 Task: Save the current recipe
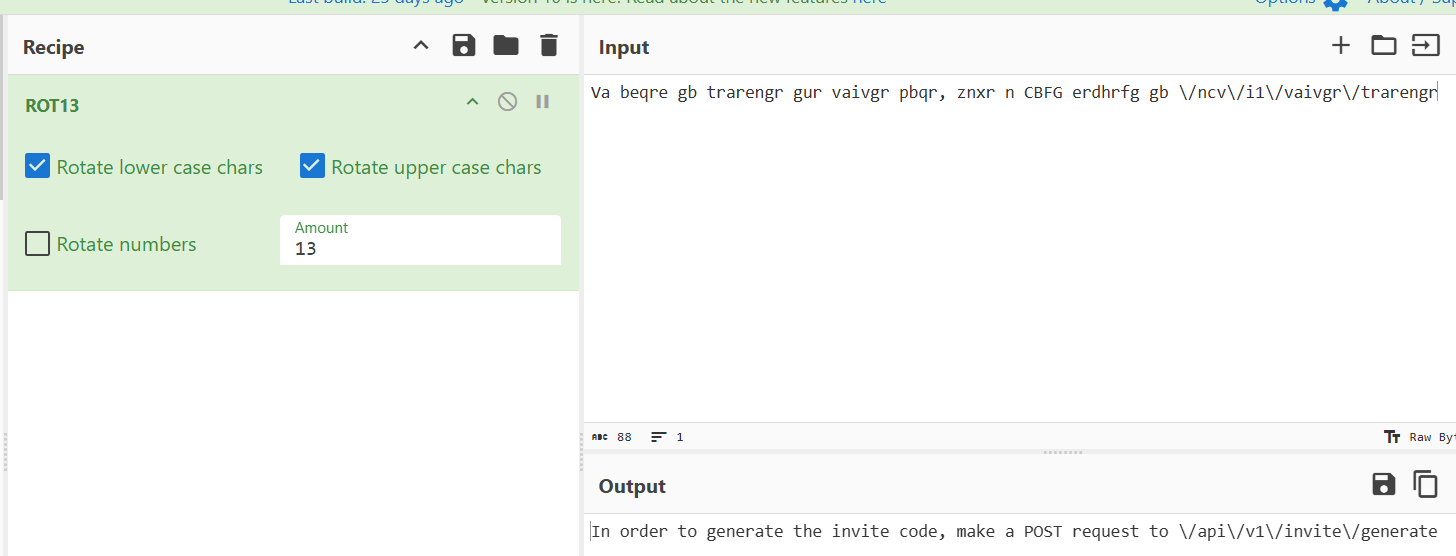click(x=464, y=45)
